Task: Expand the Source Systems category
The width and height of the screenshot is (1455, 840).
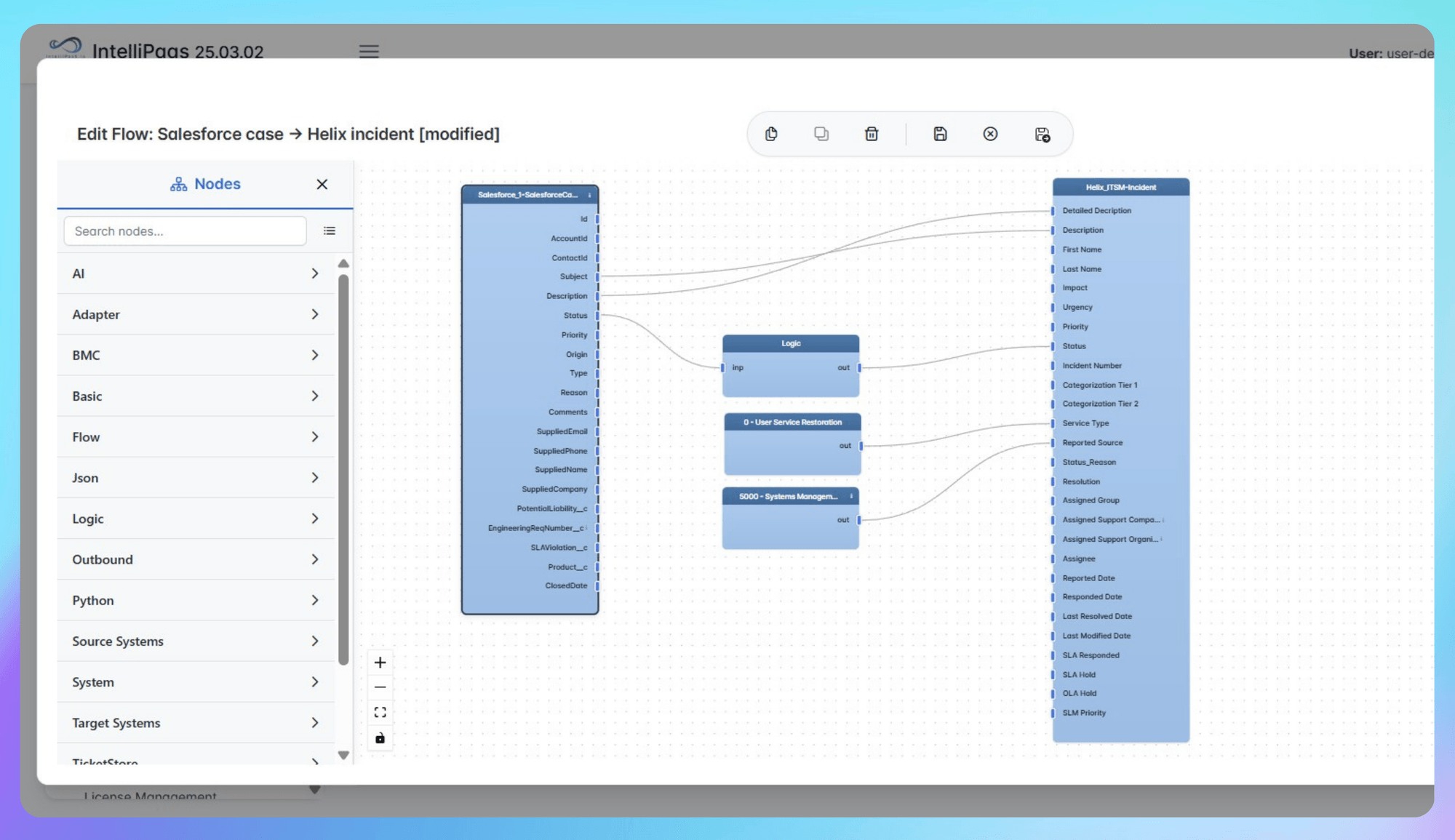Action: pyautogui.click(x=315, y=641)
